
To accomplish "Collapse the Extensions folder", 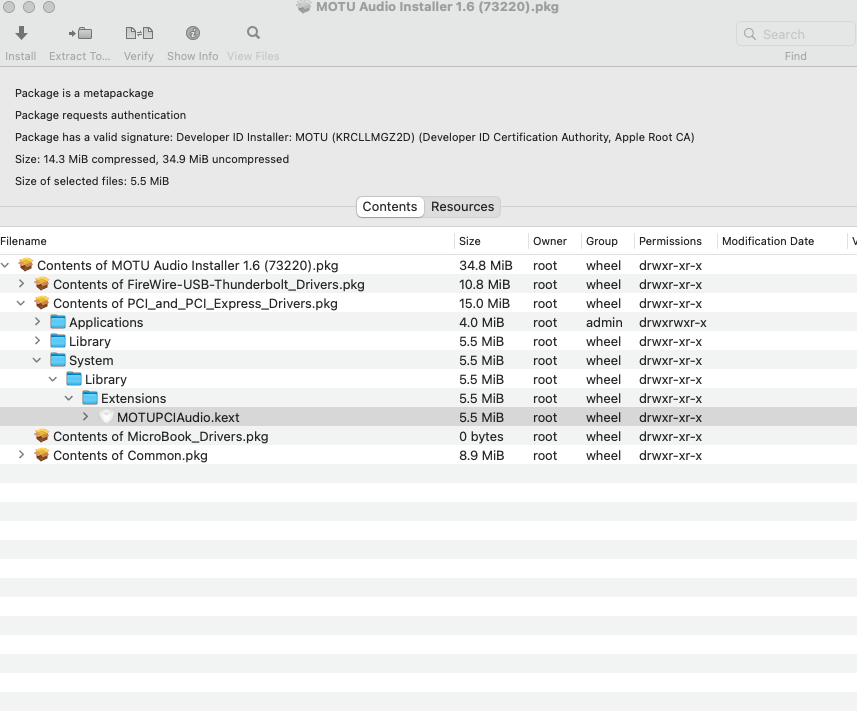I will tap(69, 399).
